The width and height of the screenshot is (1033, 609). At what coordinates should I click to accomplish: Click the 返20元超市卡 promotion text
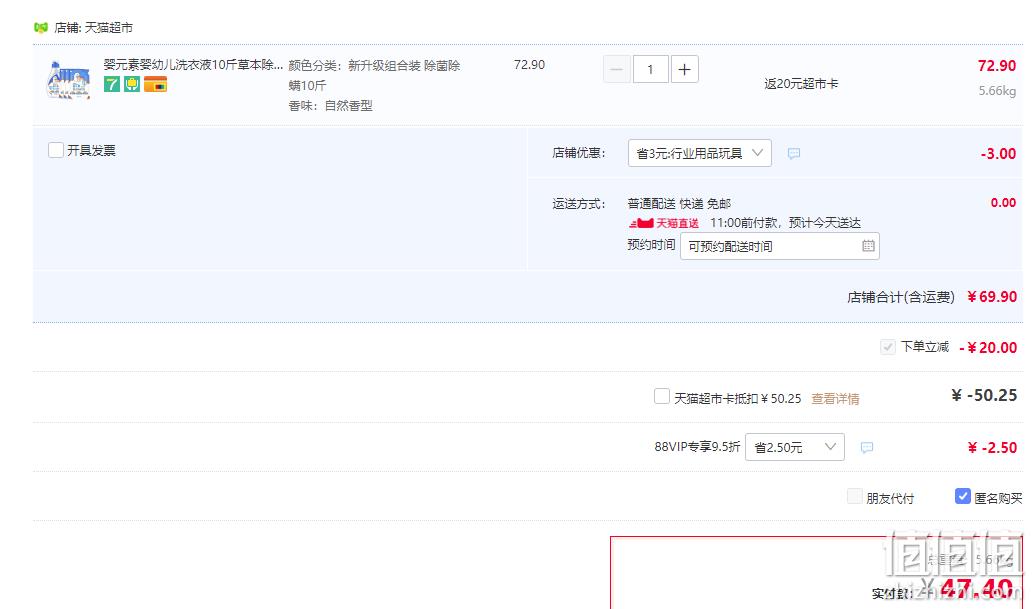point(801,84)
